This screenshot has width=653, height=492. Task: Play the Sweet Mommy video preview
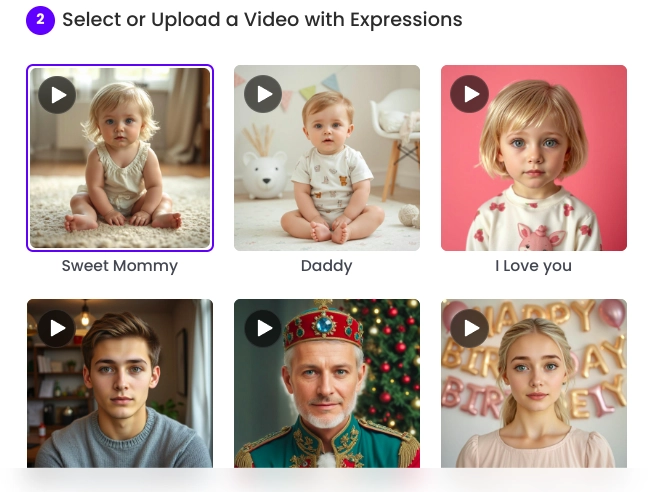coord(57,95)
